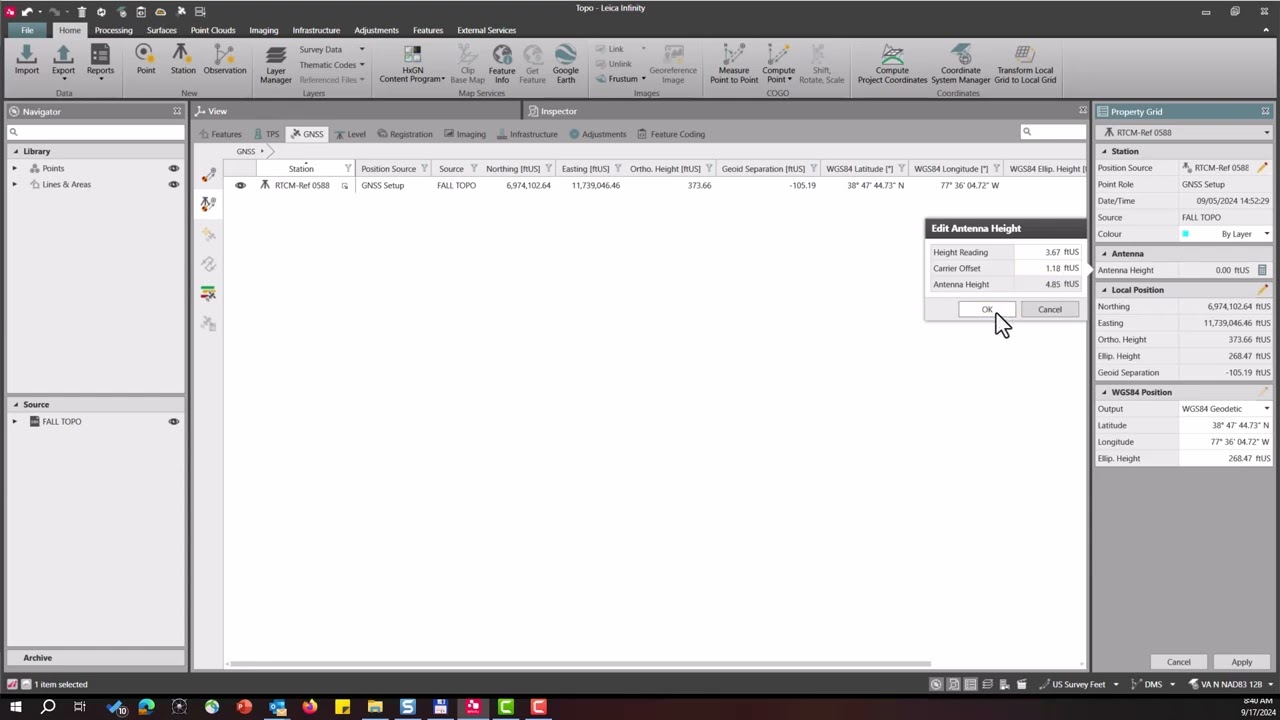Toggle visibility of the Points library item
This screenshot has height=720, width=1280.
174,168
